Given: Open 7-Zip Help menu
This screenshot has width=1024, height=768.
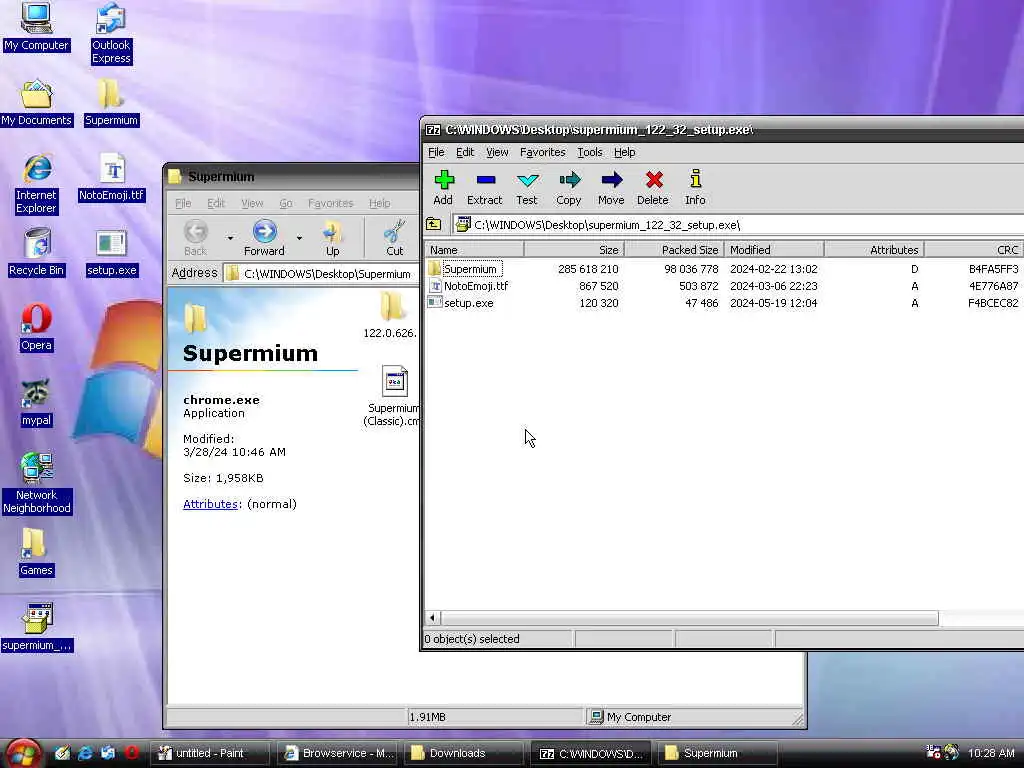Looking at the screenshot, I should pos(624,152).
